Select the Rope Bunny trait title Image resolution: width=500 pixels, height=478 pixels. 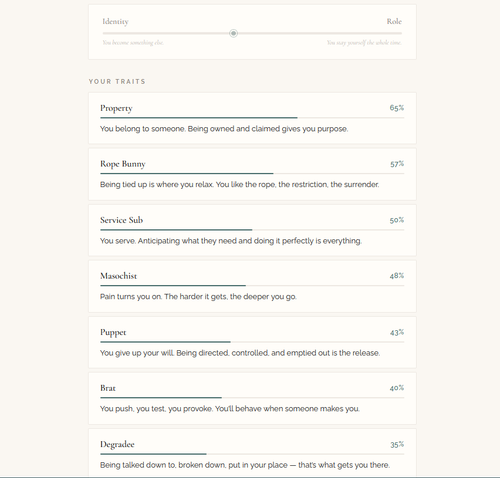pyautogui.click(x=123, y=164)
